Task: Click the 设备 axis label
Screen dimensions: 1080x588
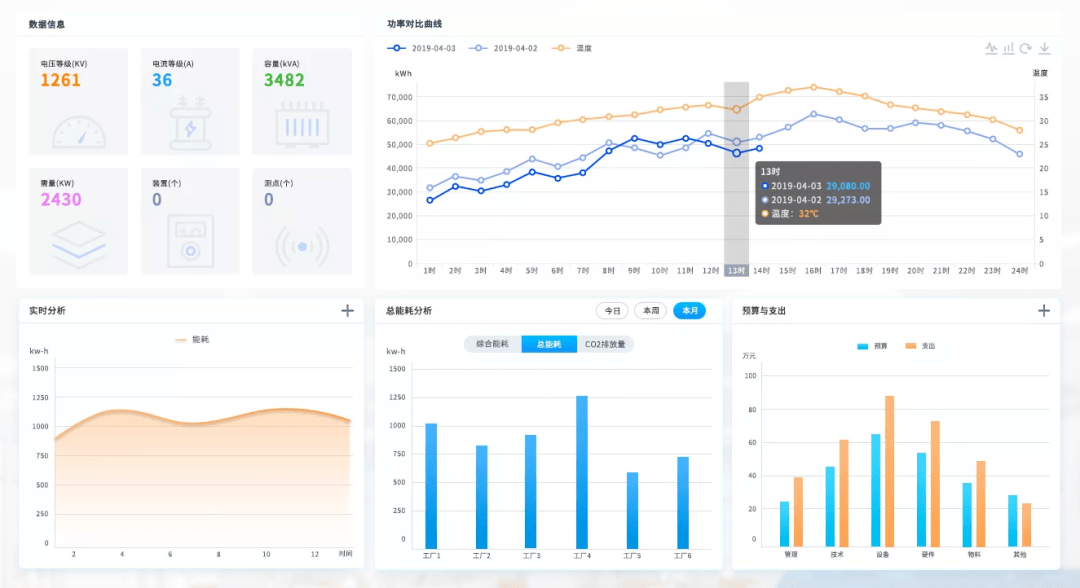Action: coord(882,554)
